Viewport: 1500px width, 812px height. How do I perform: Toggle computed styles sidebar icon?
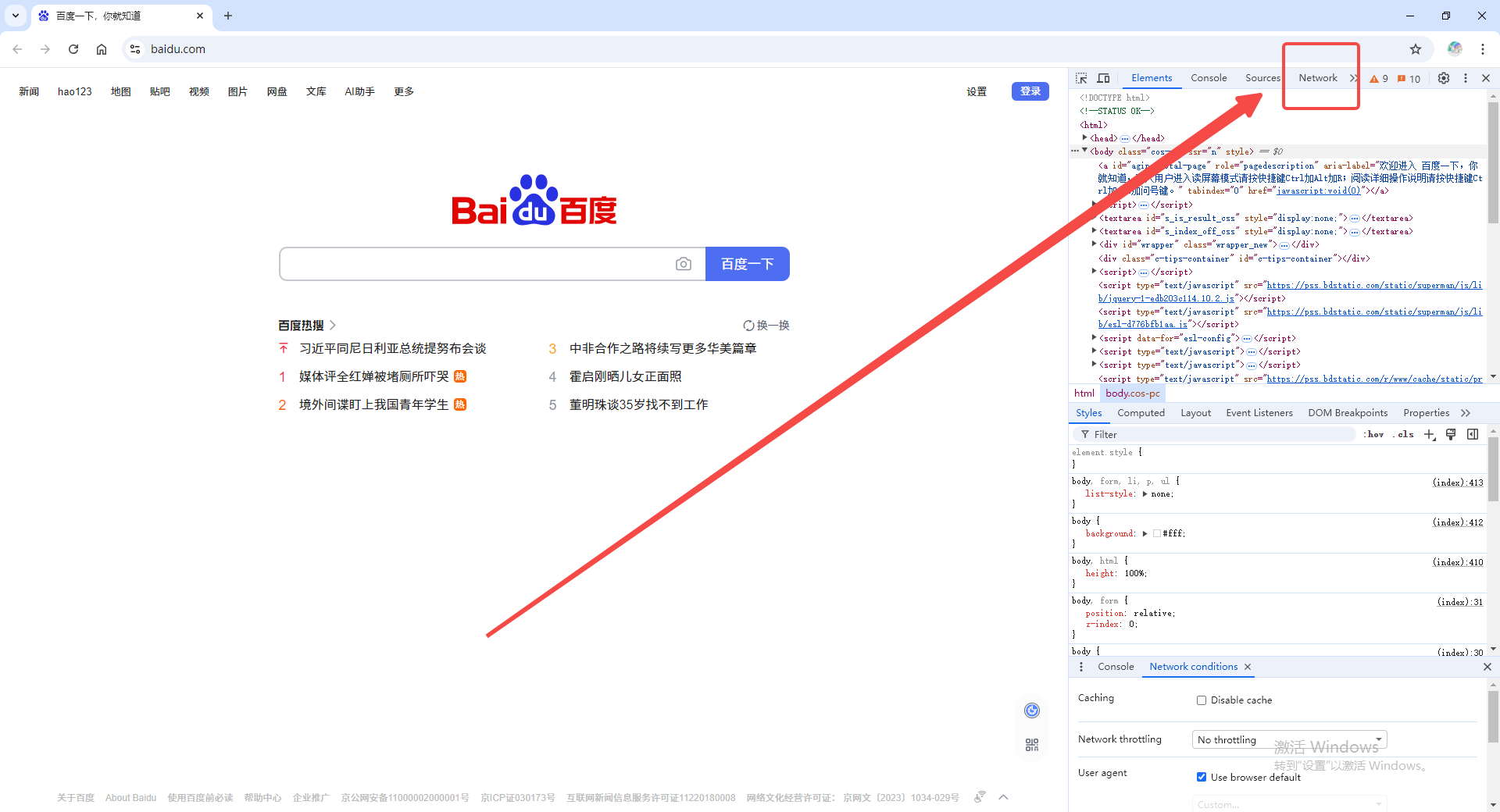(x=1473, y=434)
